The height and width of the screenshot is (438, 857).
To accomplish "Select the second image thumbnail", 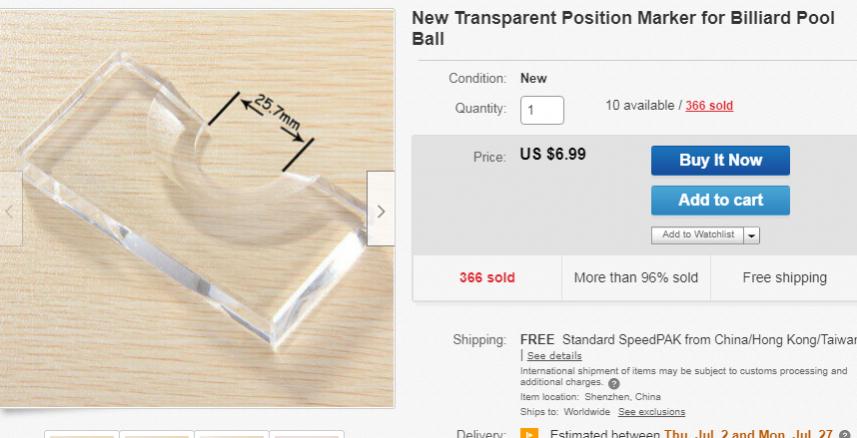I will coord(155,434).
